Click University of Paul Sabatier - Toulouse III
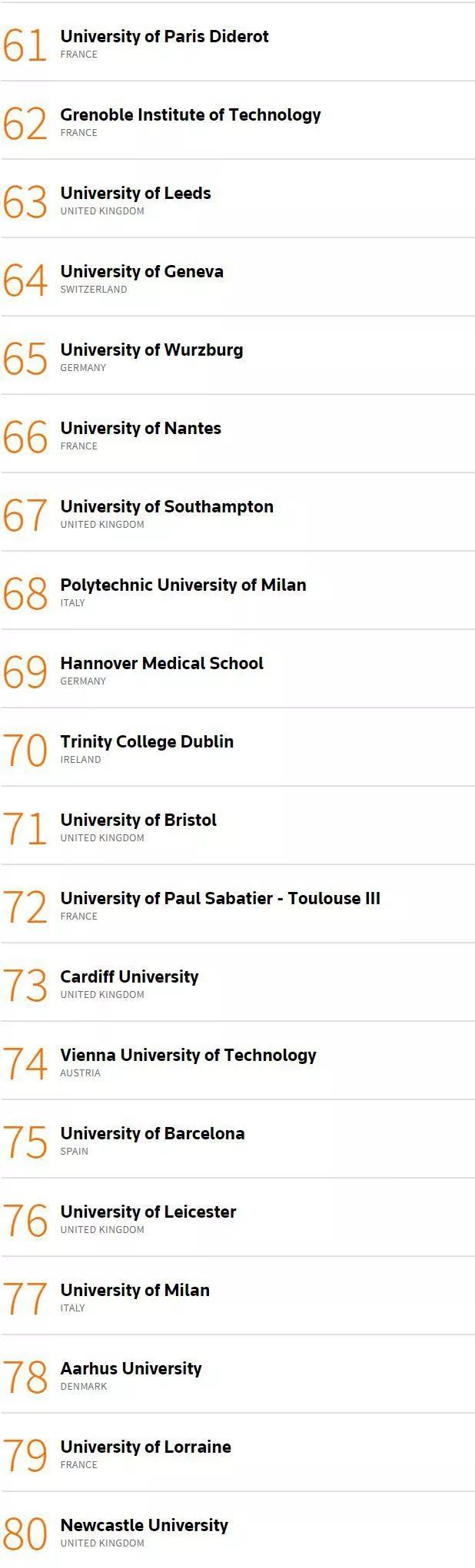 coord(220,898)
